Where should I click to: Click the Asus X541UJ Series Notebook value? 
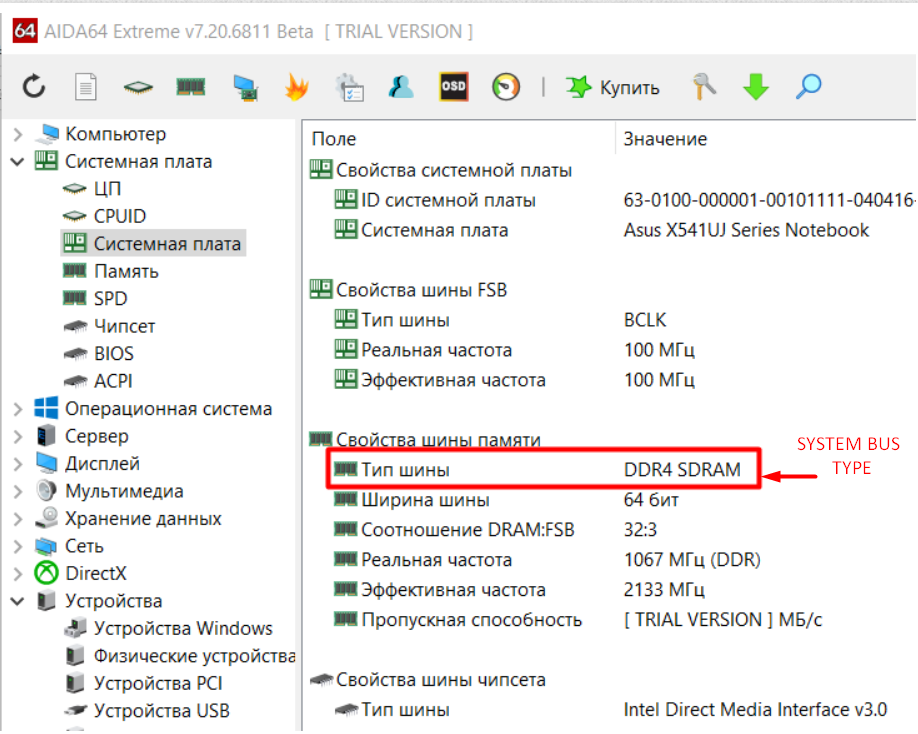tap(746, 230)
